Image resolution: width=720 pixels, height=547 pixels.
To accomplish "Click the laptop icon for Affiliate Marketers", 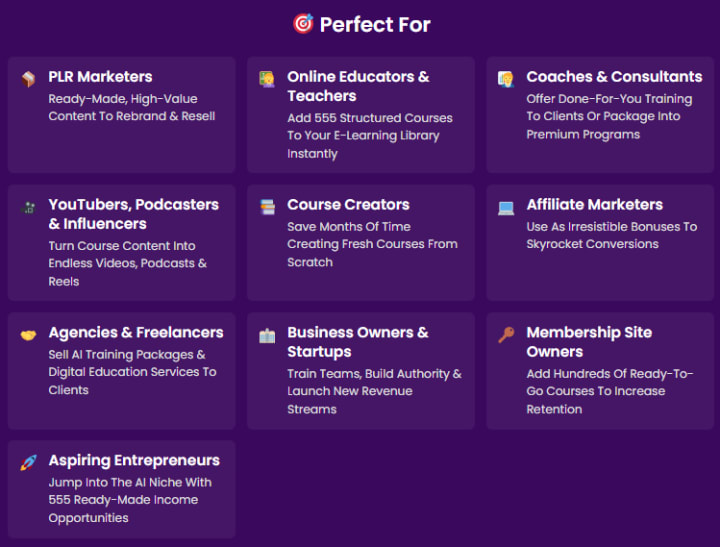I will click(506, 207).
